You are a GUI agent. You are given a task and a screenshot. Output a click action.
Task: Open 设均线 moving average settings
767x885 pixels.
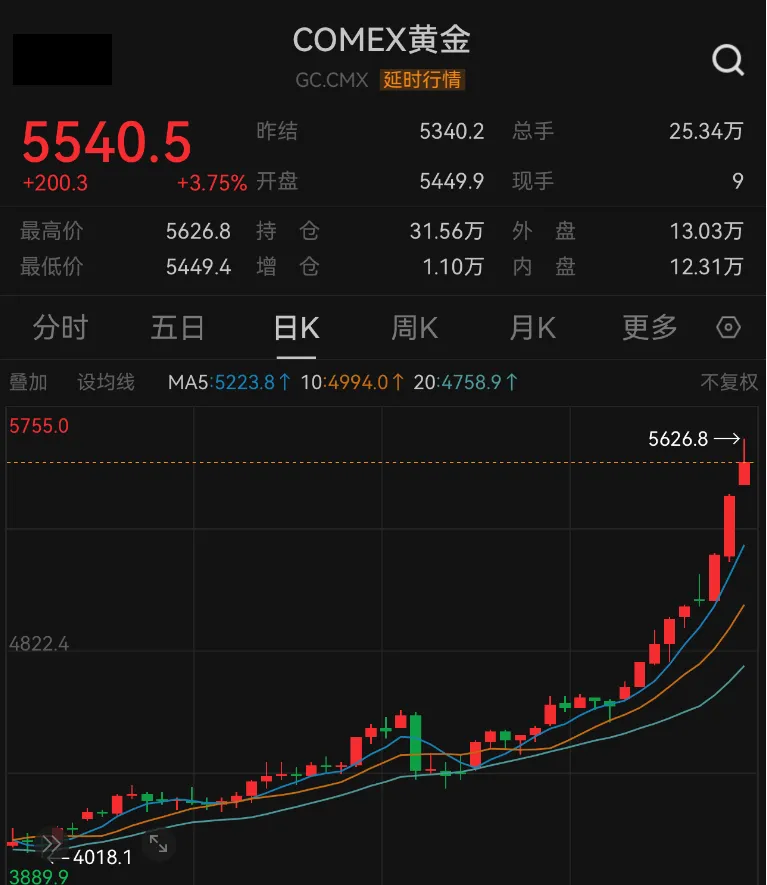[x=106, y=382]
